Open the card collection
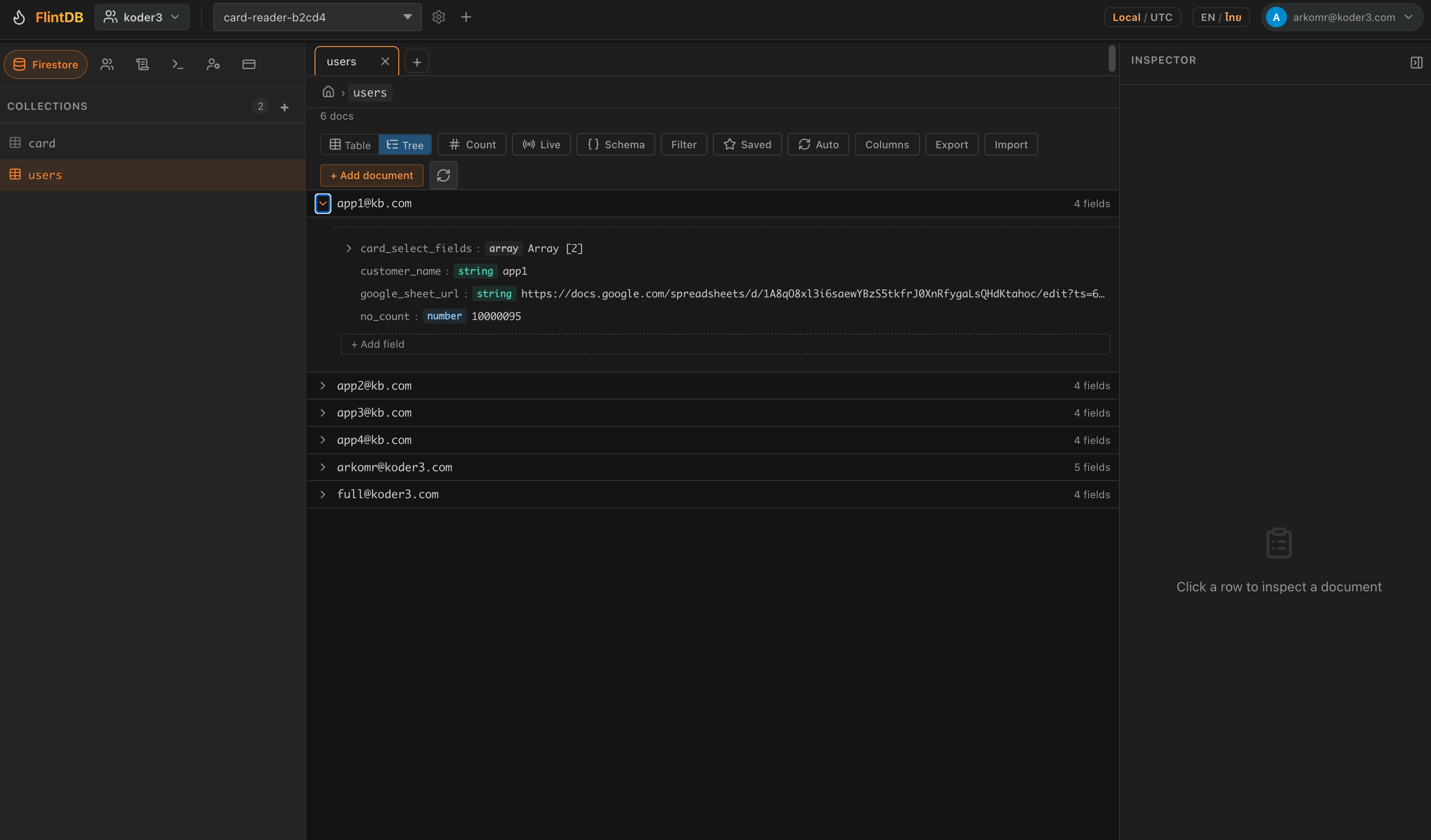The image size is (1431, 840). [153, 143]
